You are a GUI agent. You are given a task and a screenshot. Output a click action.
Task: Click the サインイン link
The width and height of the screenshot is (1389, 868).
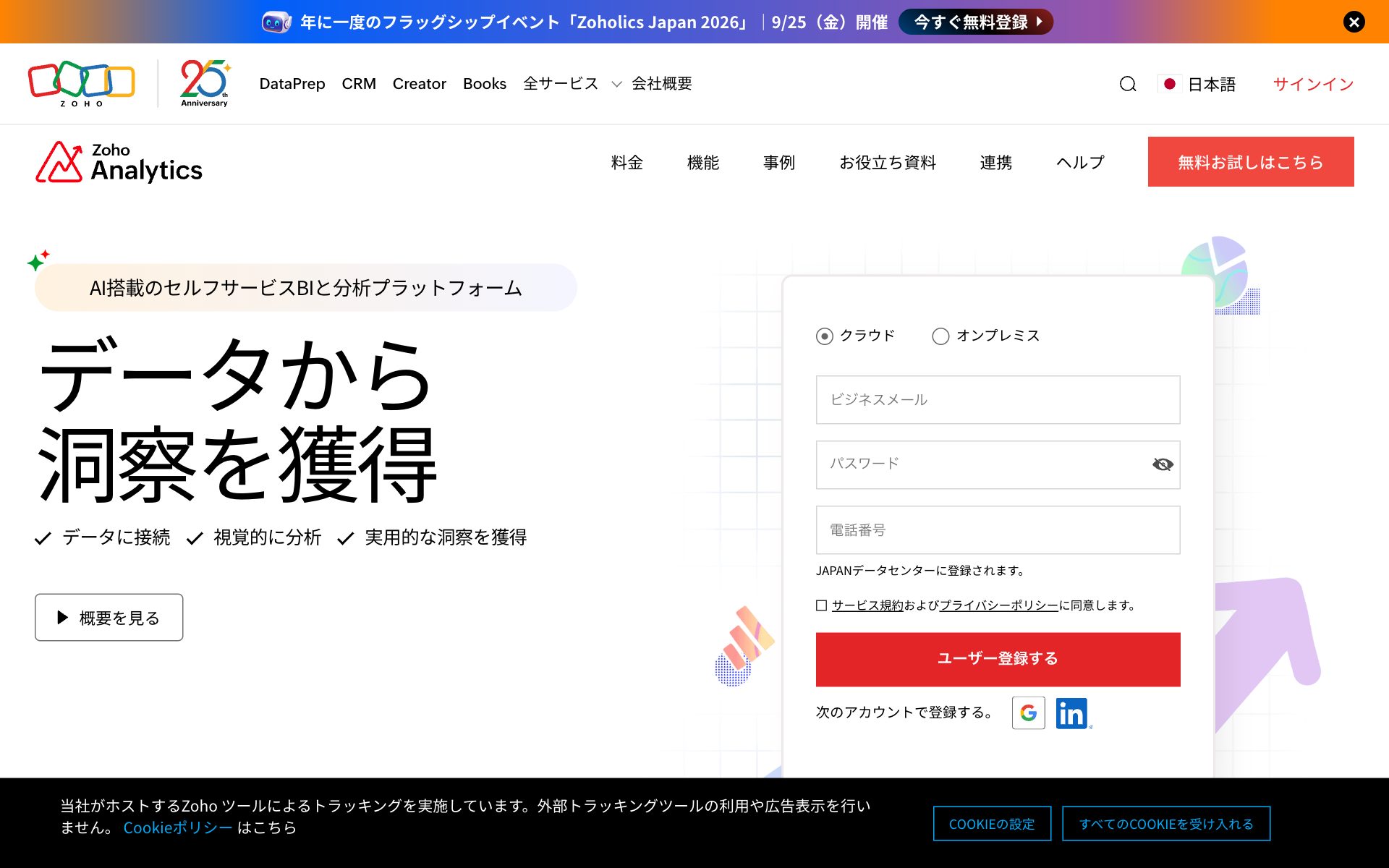click(1313, 84)
